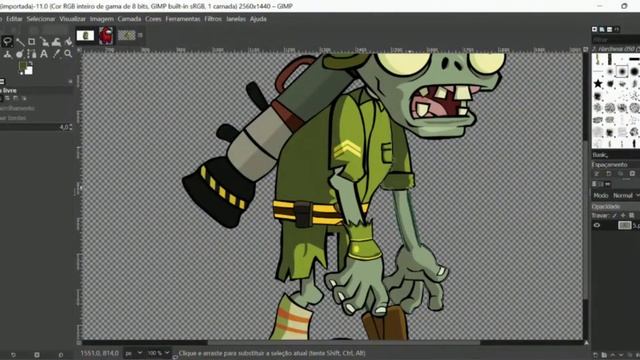Open tool options panel configuration menu

pos(70,82)
